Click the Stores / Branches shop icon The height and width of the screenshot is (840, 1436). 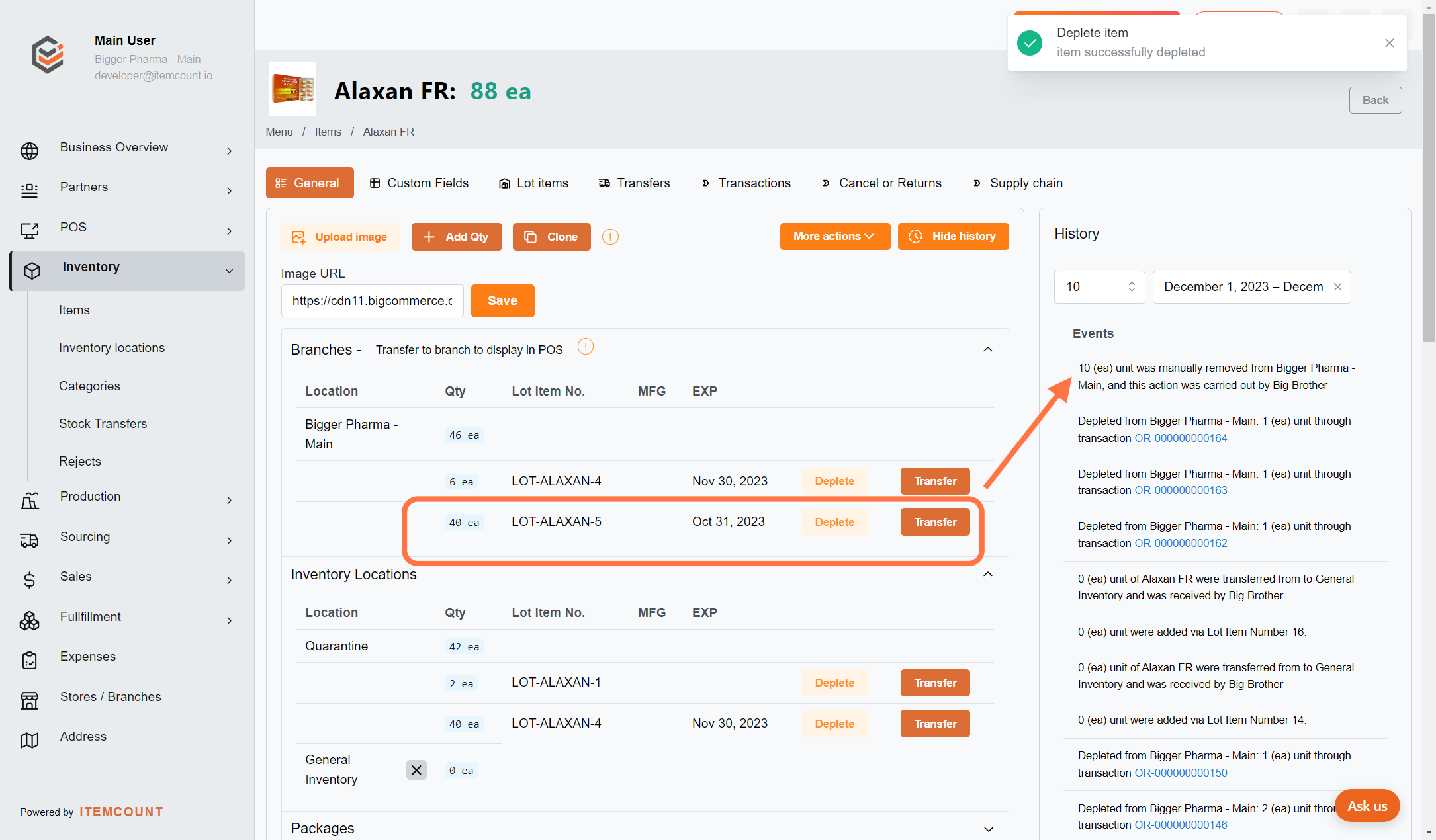click(x=29, y=700)
